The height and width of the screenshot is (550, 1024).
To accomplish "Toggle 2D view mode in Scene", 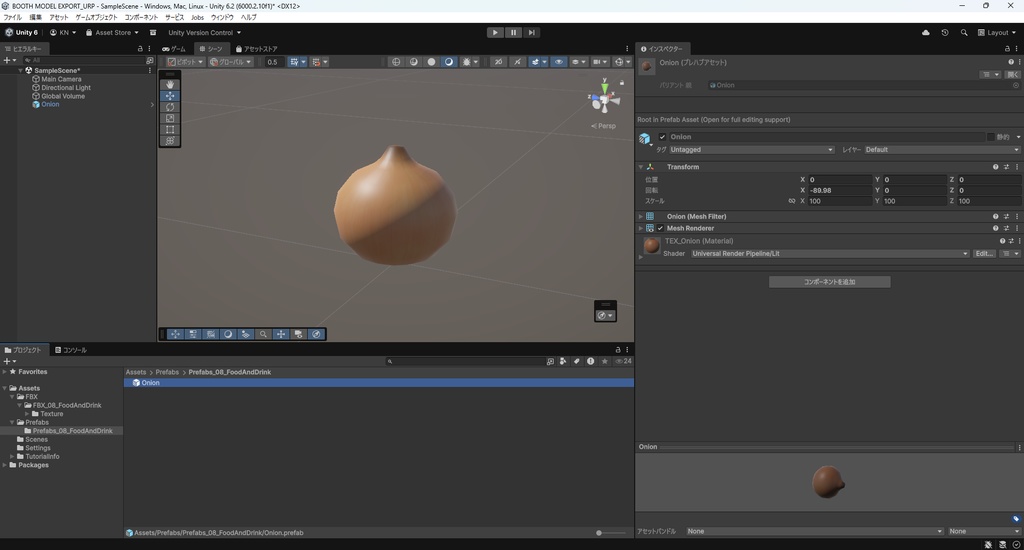I will (498, 62).
